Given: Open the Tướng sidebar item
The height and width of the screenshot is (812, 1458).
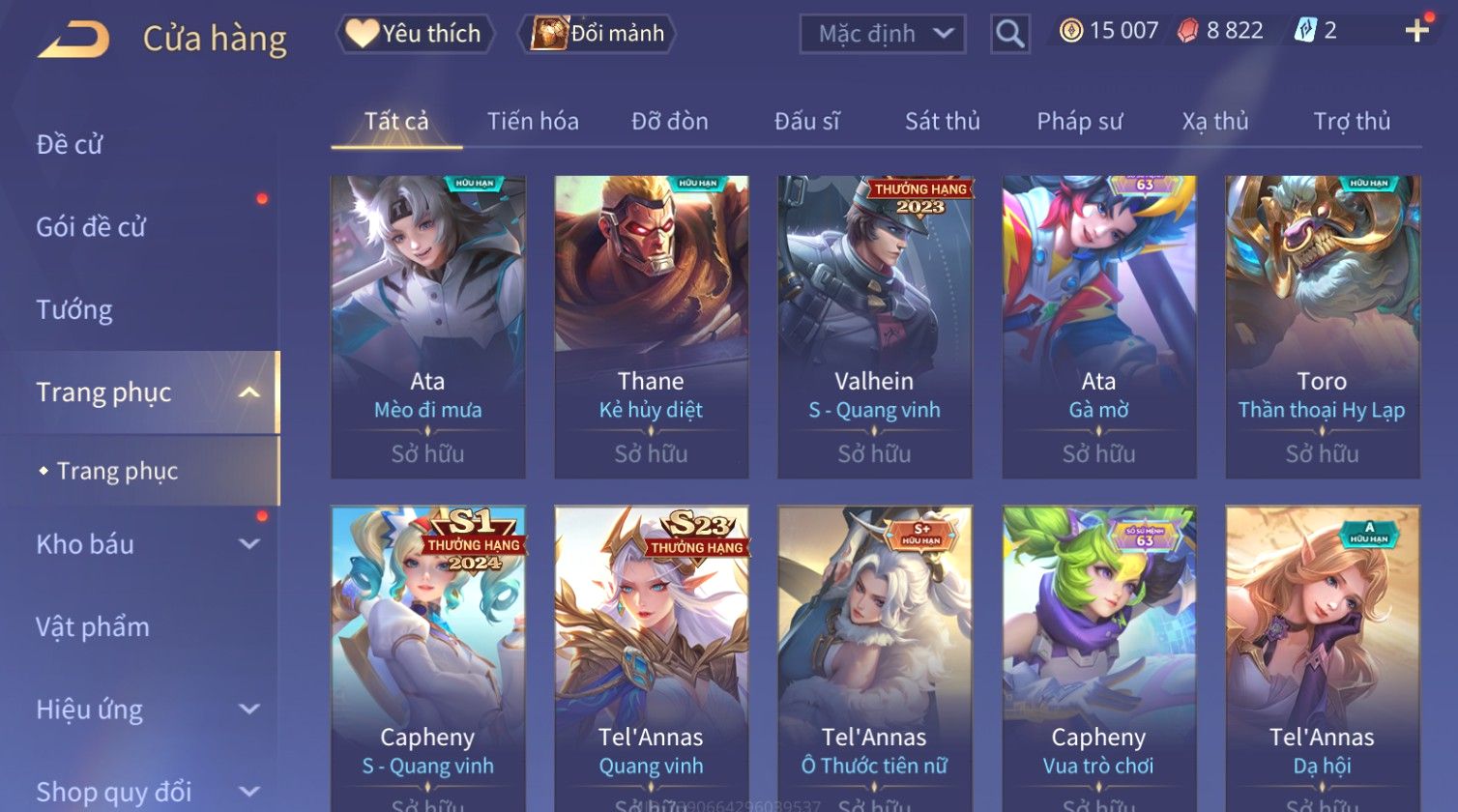Looking at the screenshot, I should click(74, 310).
